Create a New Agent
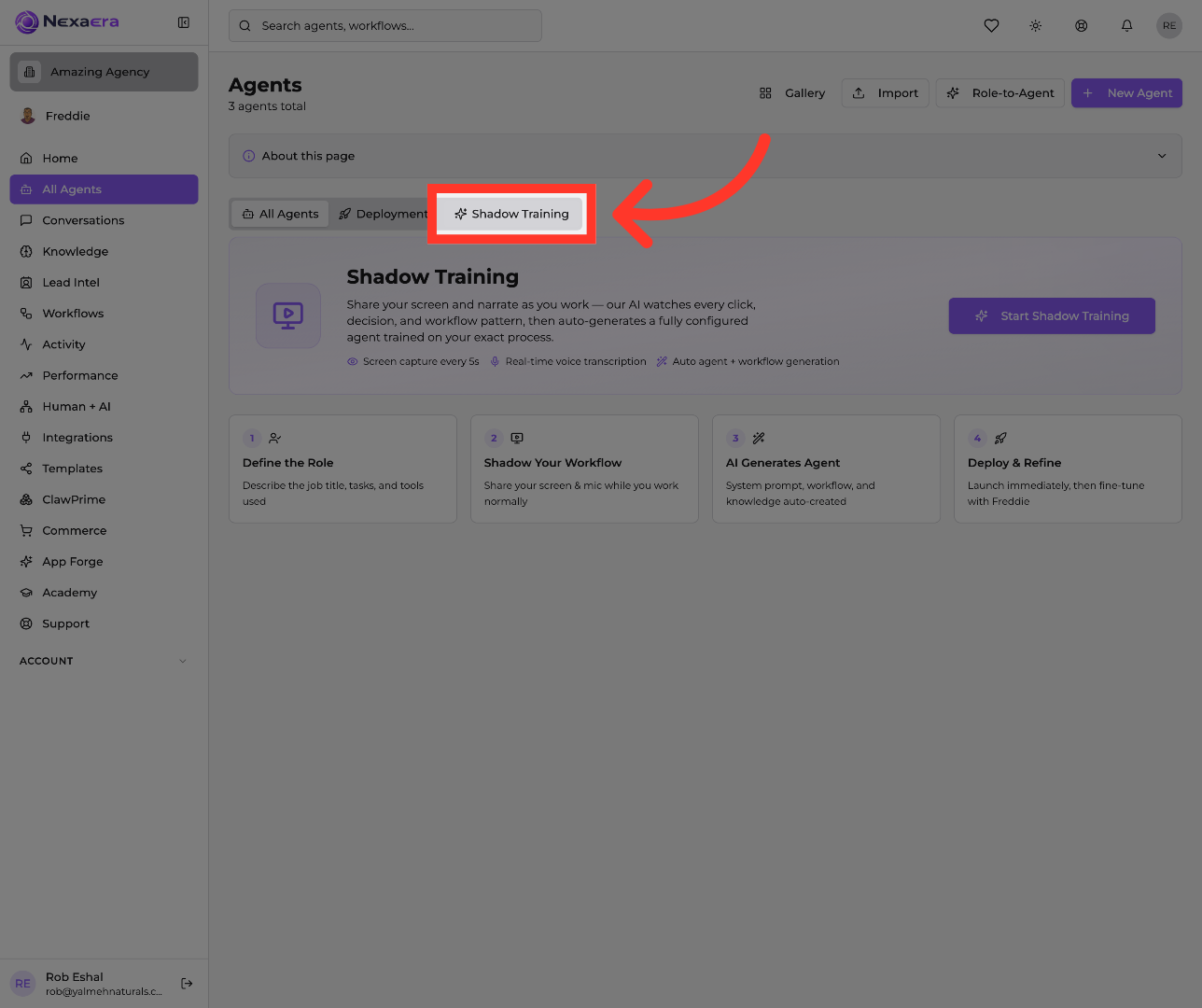Screen dimensions: 1202x1008 click(x=1127, y=93)
